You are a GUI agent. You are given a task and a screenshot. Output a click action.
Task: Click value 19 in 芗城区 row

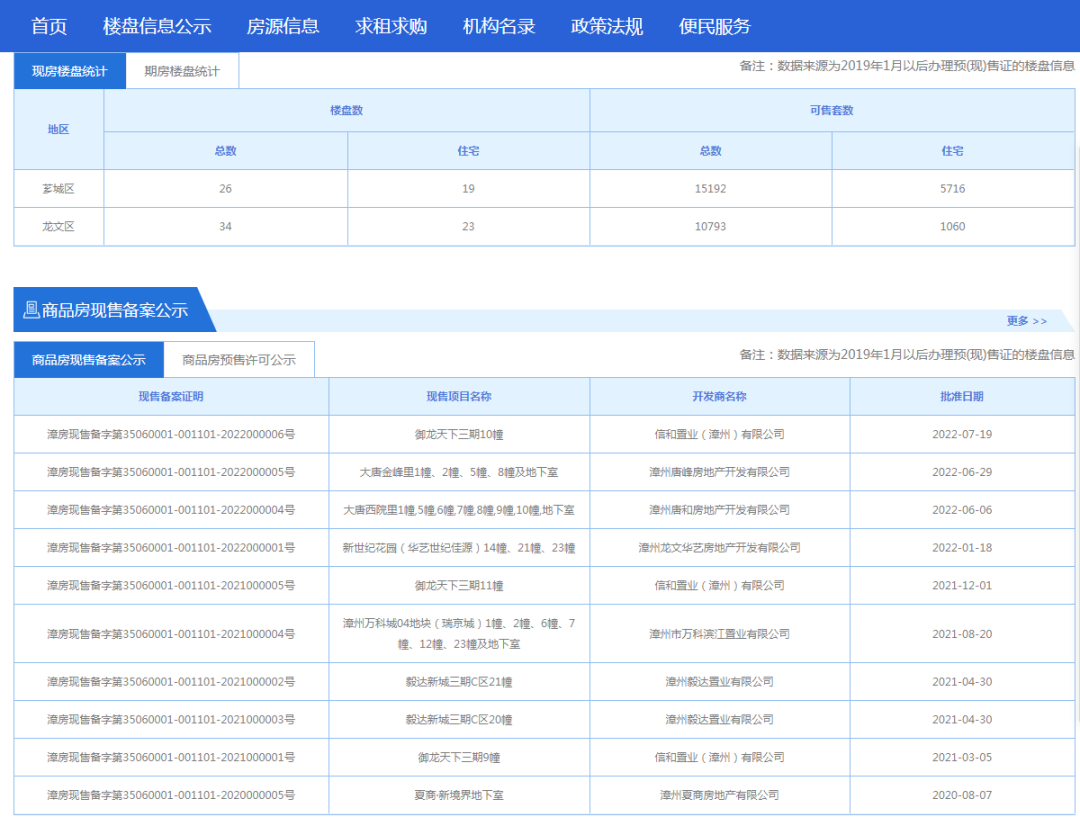coord(468,189)
